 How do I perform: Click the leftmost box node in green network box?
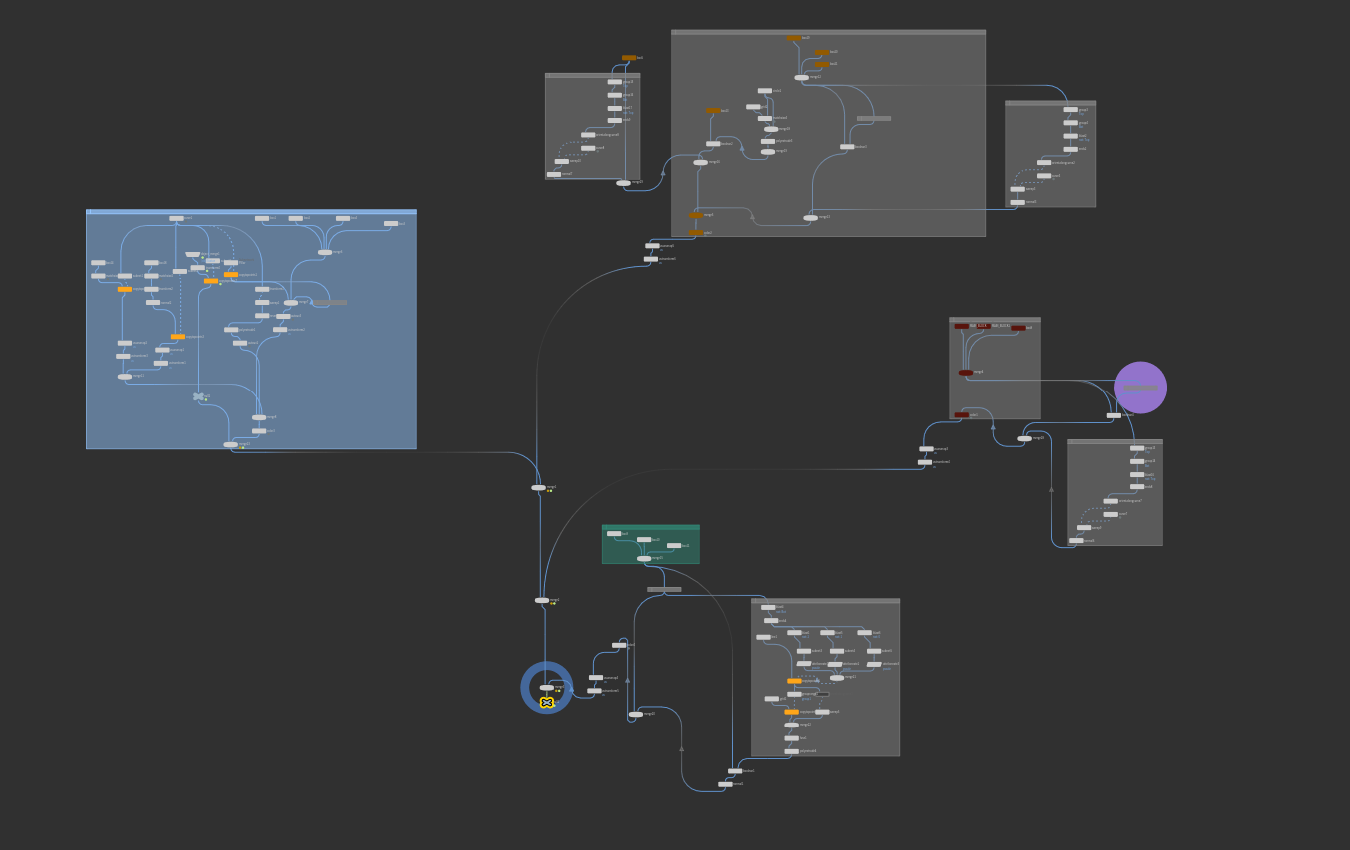tap(614, 533)
